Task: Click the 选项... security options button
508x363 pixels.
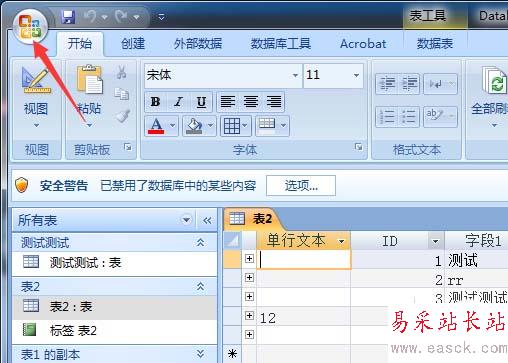Action: 301,186
